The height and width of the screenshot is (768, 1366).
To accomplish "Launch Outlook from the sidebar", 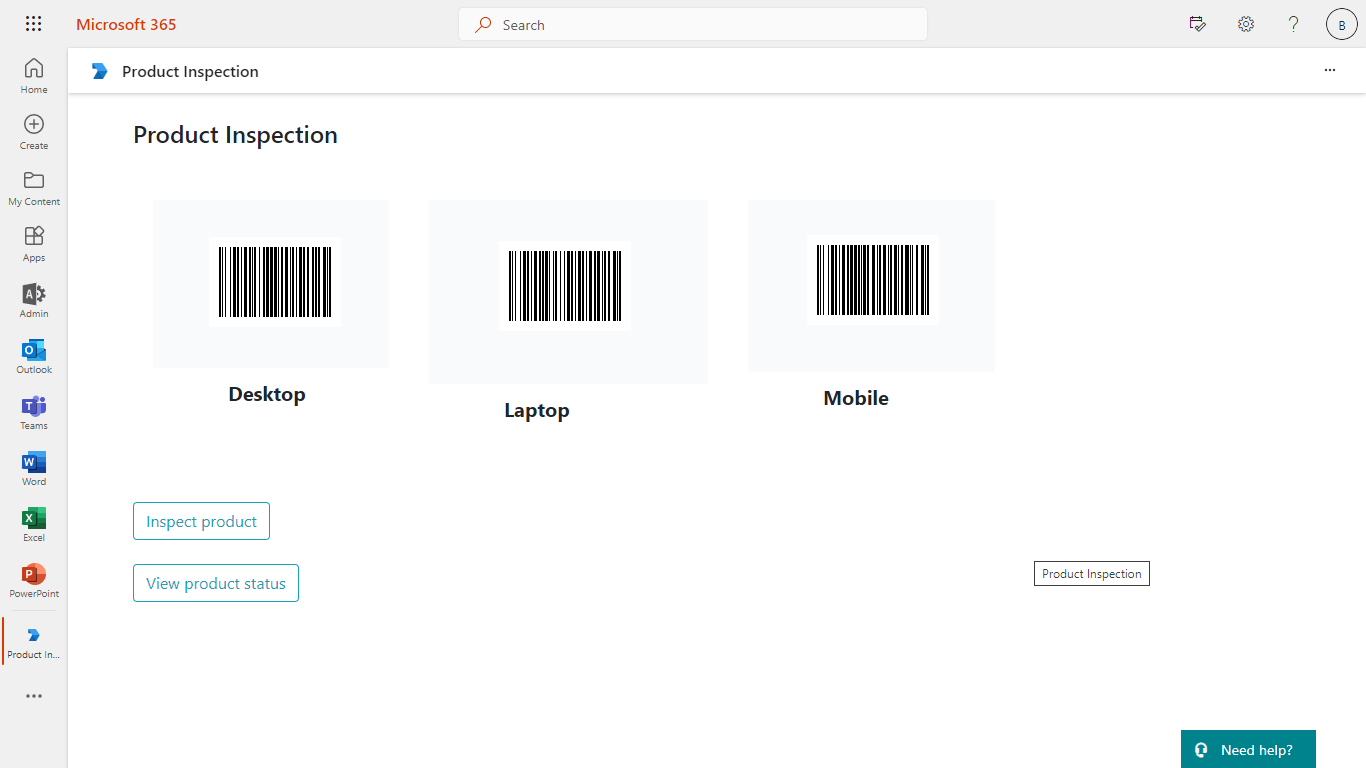I will click(34, 356).
